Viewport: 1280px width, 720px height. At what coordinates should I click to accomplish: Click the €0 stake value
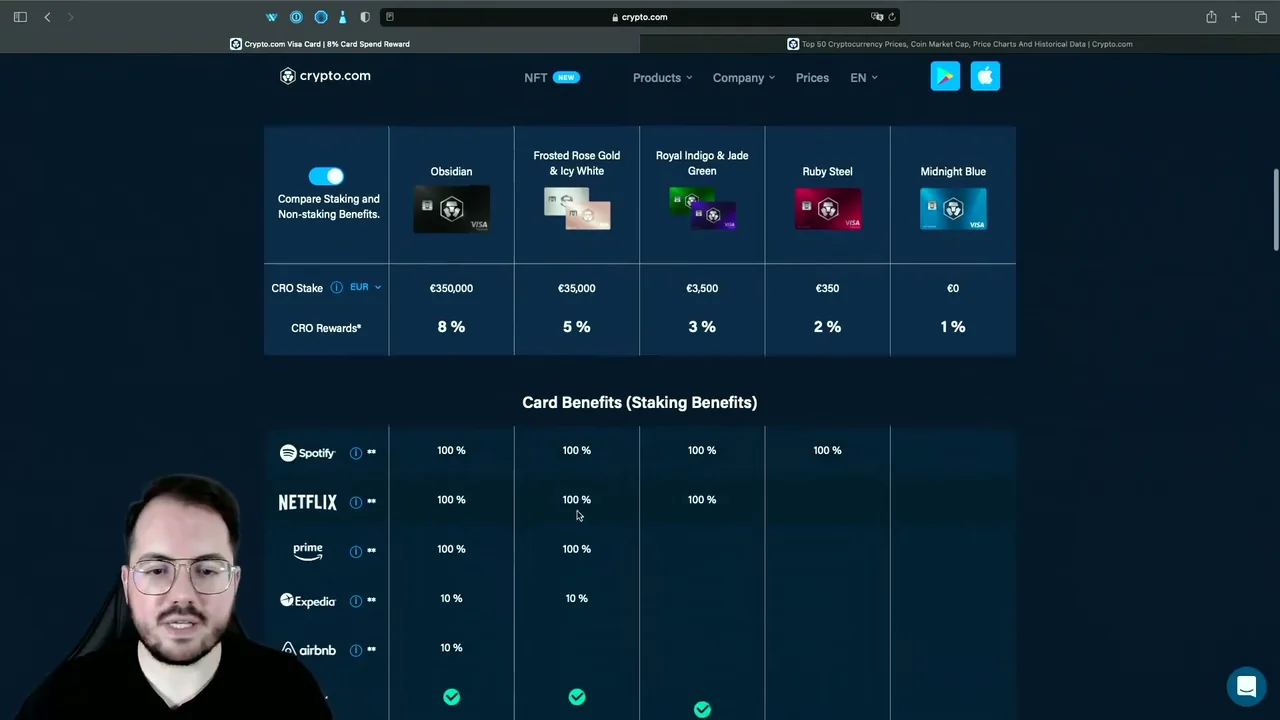point(953,288)
